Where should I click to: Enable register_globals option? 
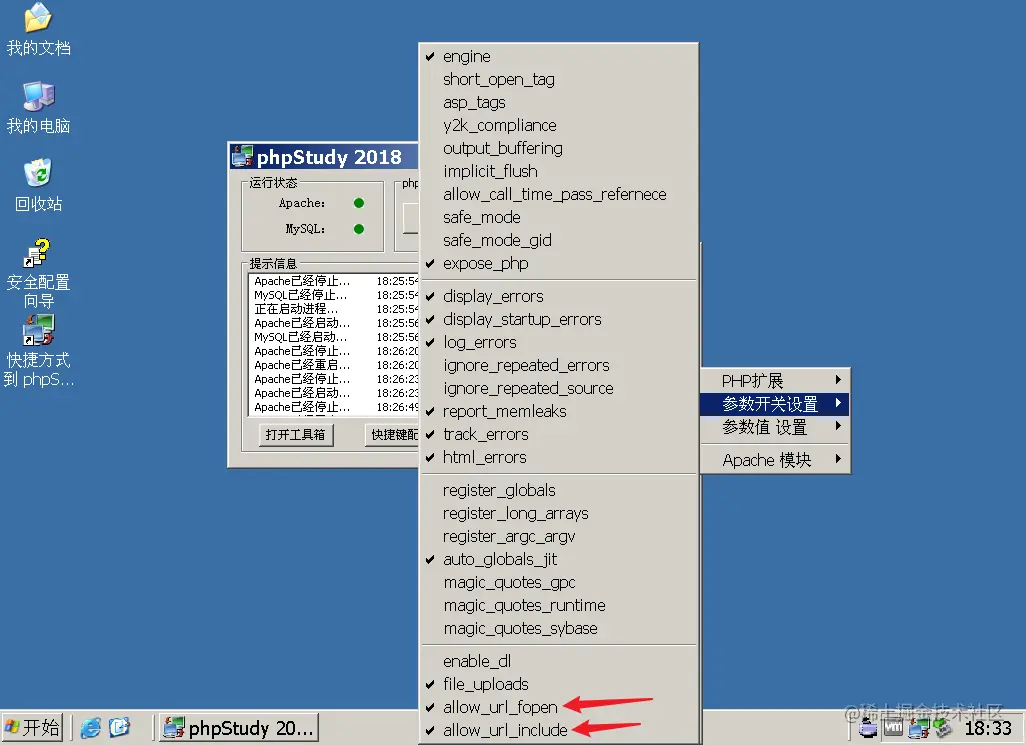559,491
